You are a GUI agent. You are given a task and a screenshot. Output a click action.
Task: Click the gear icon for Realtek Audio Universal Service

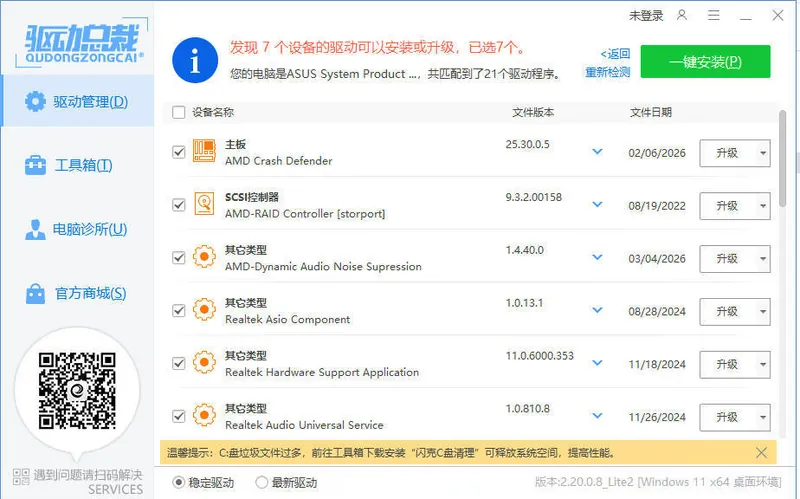pos(204,415)
